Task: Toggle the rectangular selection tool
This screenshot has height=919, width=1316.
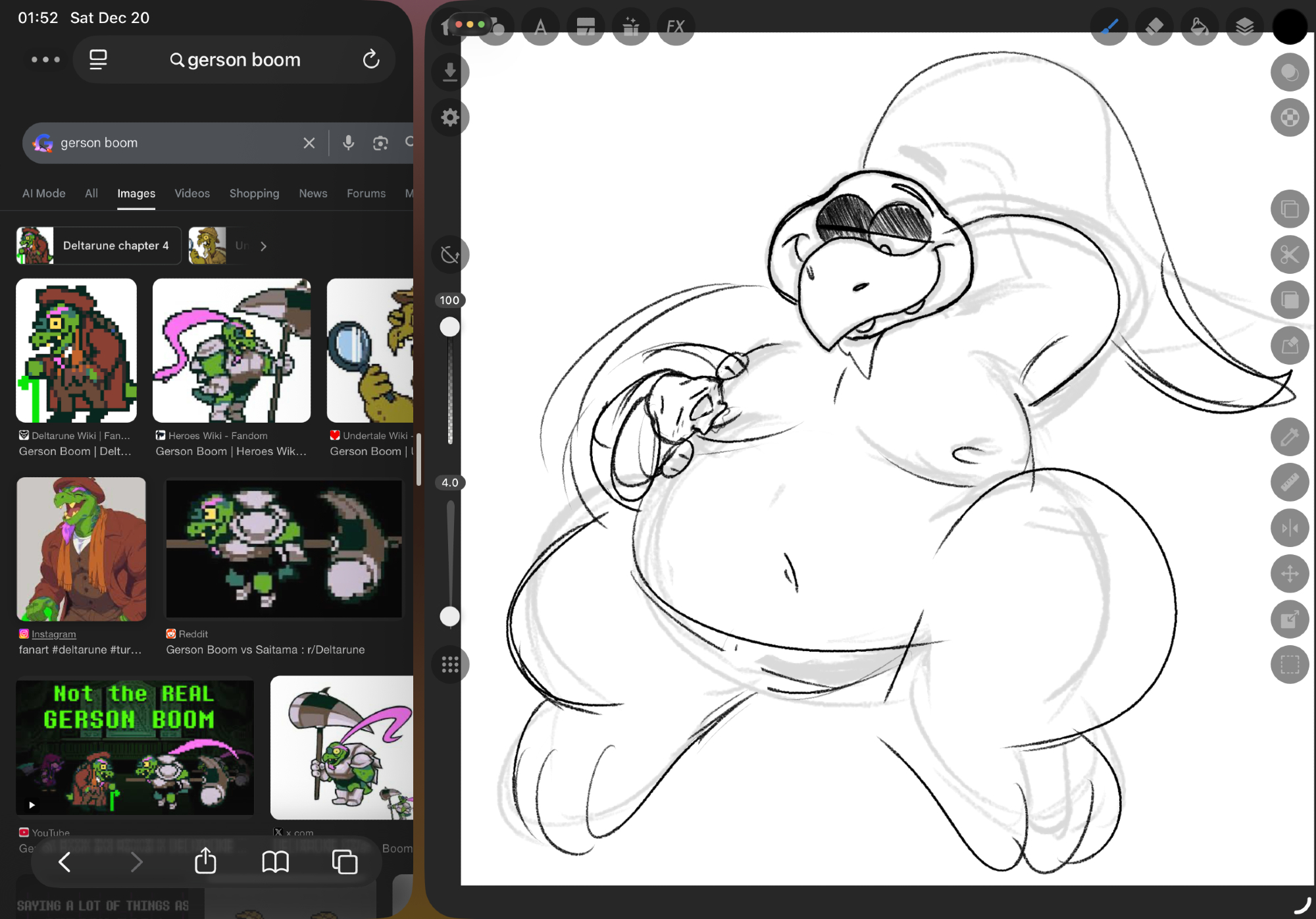Action: (1289, 664)
